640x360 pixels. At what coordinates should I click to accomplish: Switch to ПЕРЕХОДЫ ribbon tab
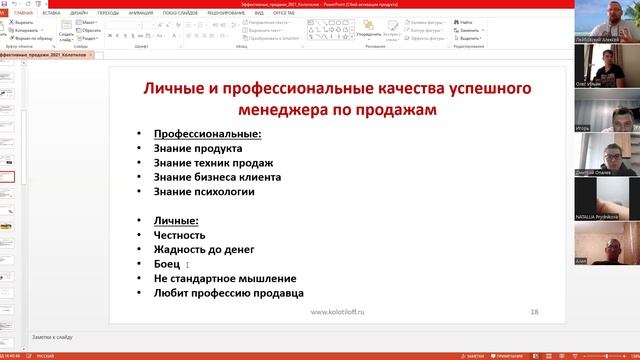[108, 13]
